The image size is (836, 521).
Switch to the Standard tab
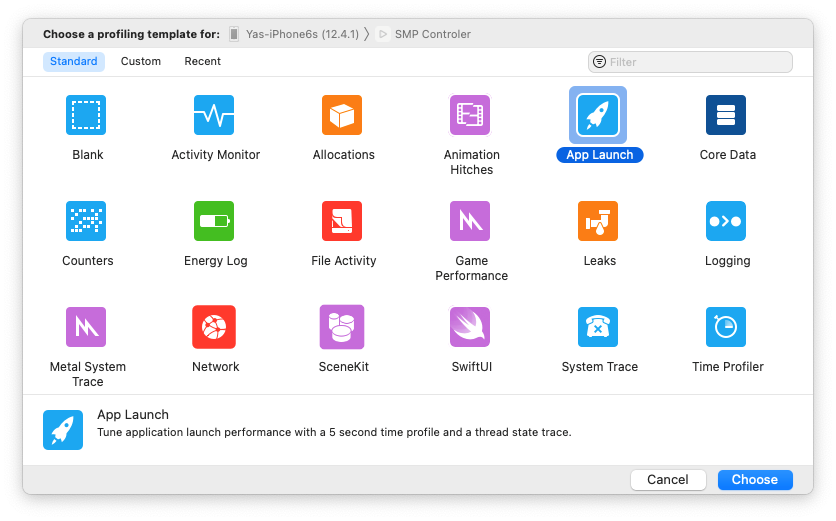pyautogui.click(x=74, y=61)
